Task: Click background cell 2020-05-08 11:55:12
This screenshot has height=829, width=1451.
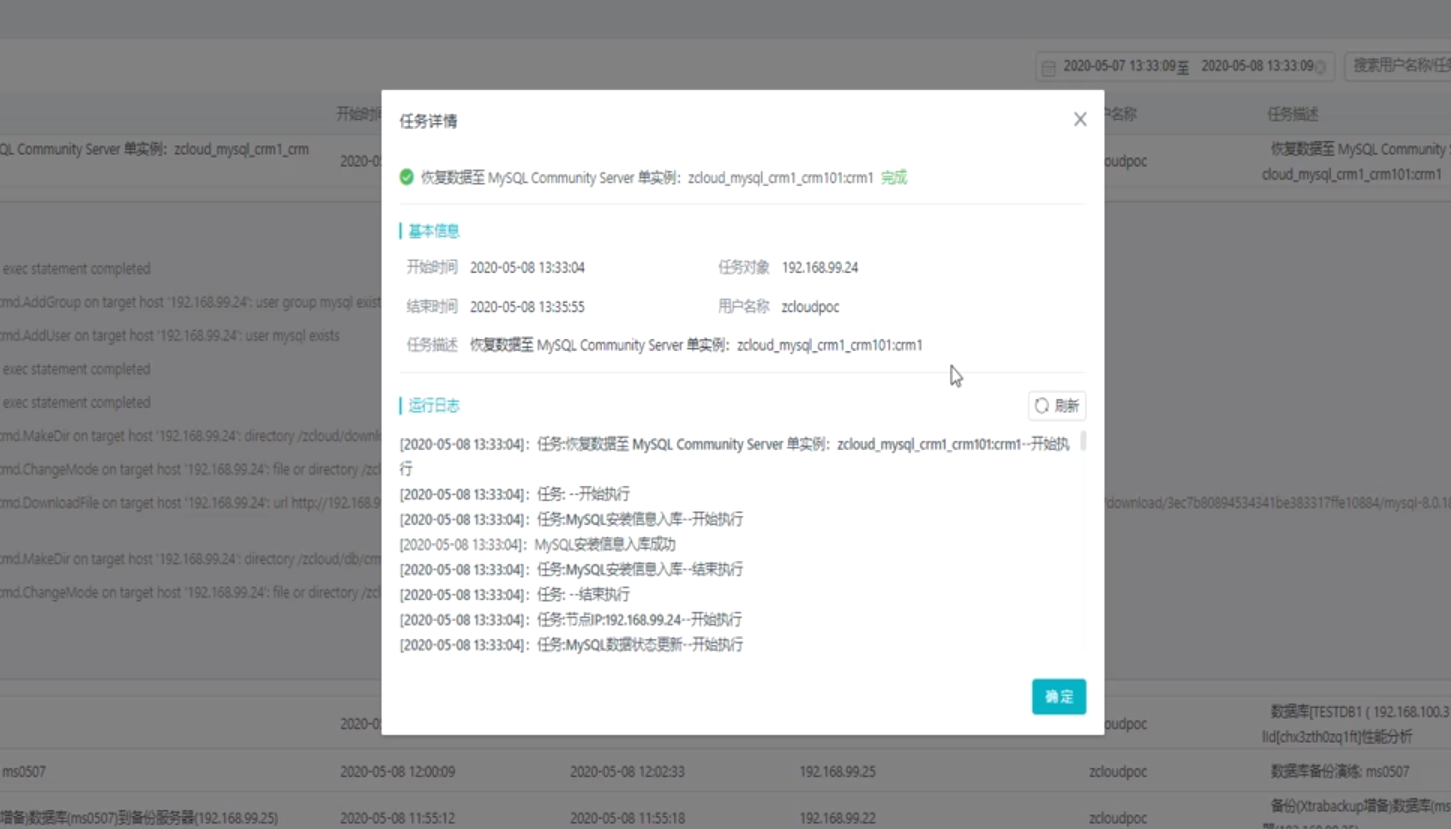Action: coord(397,818)
